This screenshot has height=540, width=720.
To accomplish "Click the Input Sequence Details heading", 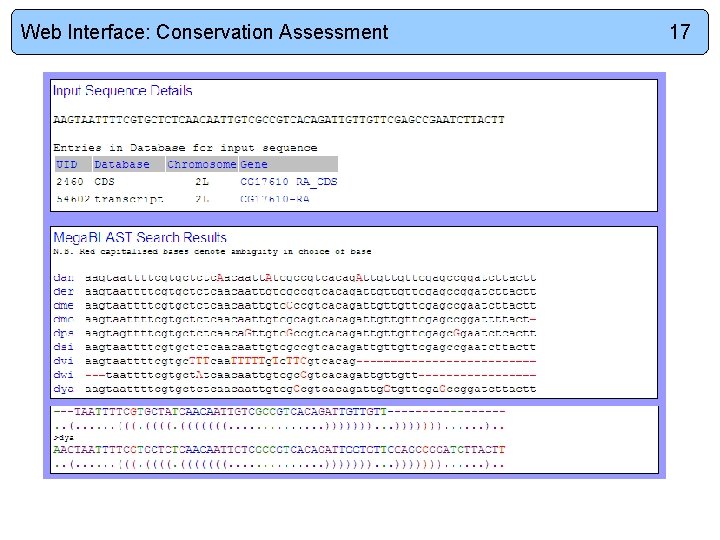I will [x=123, y=90].
